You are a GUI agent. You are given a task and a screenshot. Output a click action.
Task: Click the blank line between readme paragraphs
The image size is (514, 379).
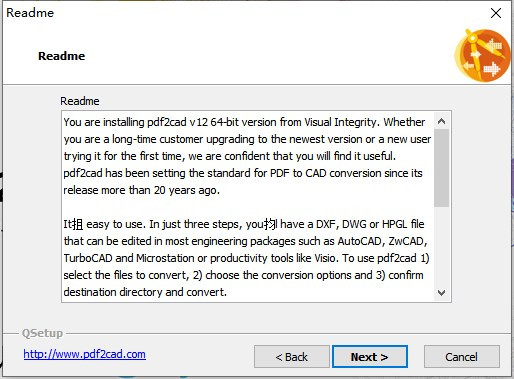pos(248,207)
